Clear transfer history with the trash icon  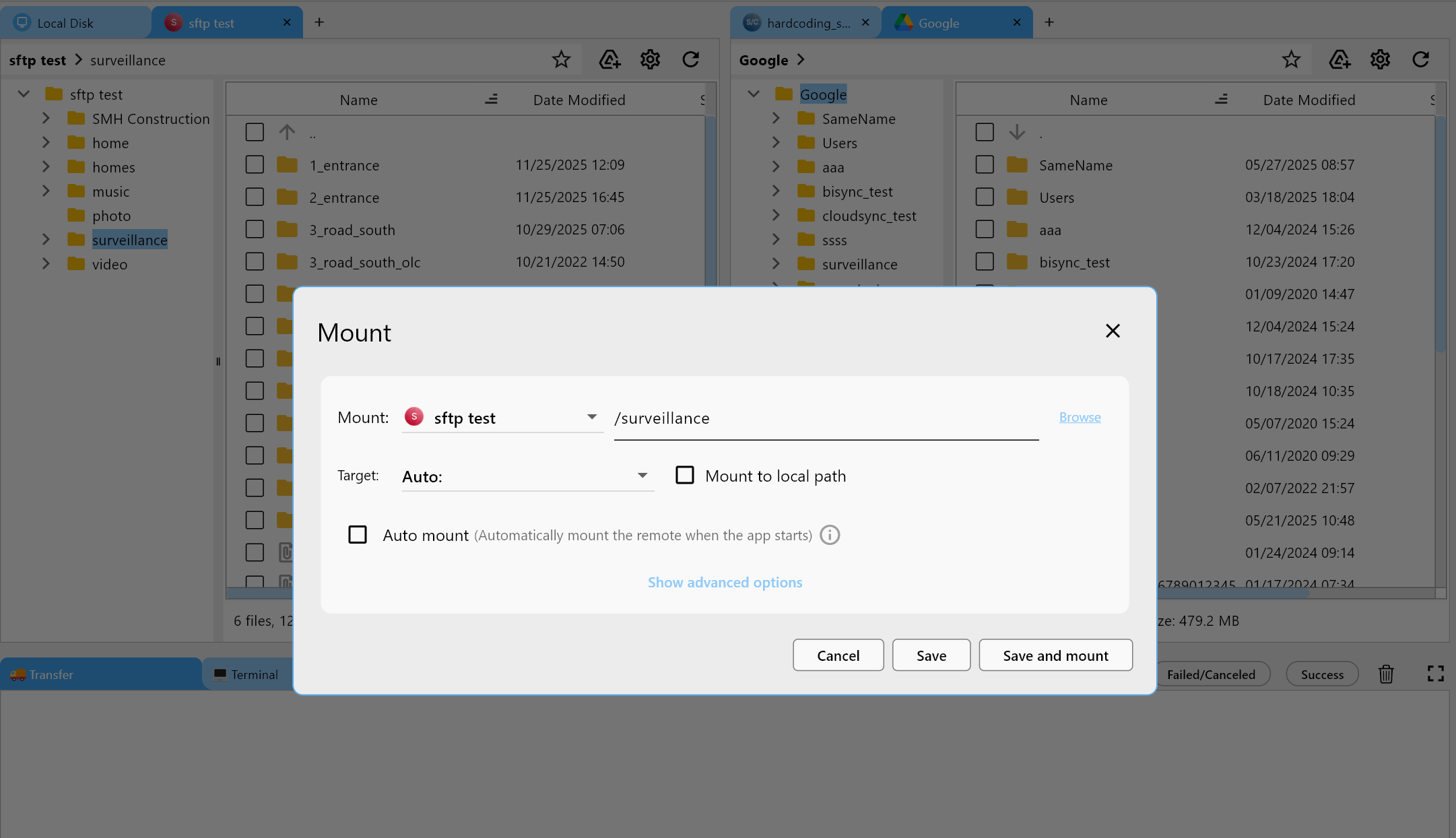click(1386, 674)
